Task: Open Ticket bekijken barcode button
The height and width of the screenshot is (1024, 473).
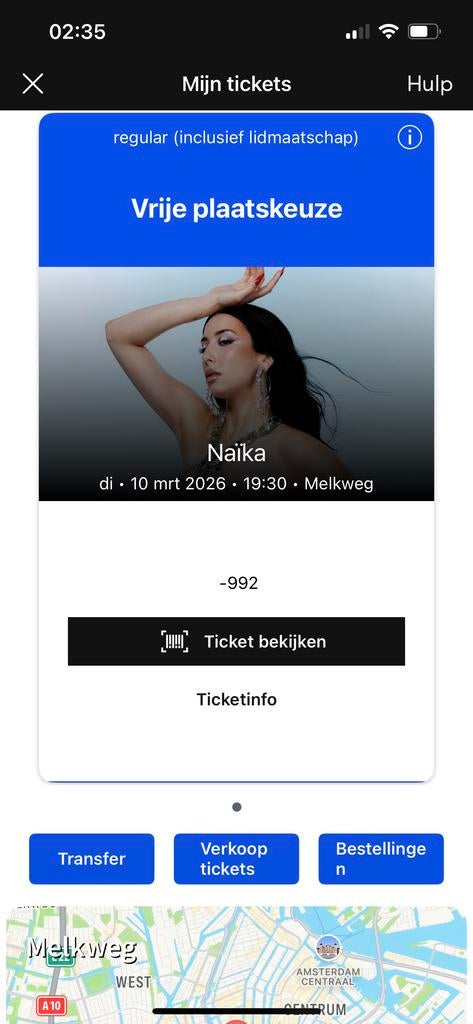Action: 236,641
